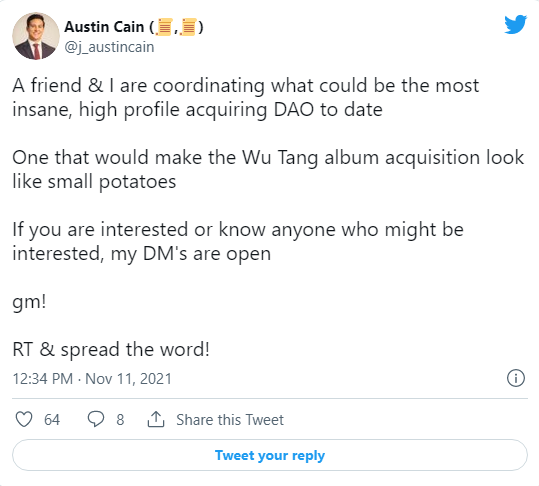This screenshot has height=486, width=539.
Task: Click the tweet's opening line about acquiring DAO
Action: [x=246, y=98]
